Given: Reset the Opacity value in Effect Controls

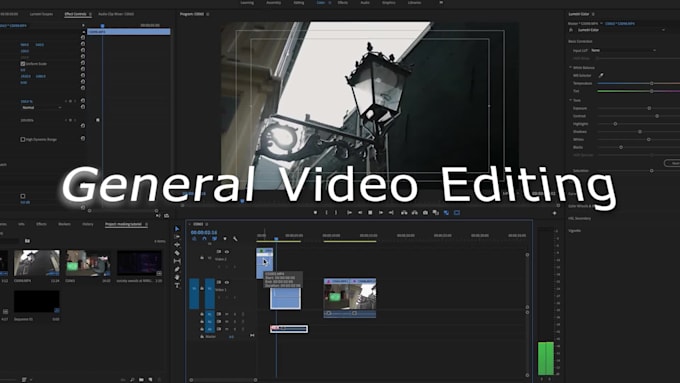Looking at the screenshot, I should [x=83, y=101].
